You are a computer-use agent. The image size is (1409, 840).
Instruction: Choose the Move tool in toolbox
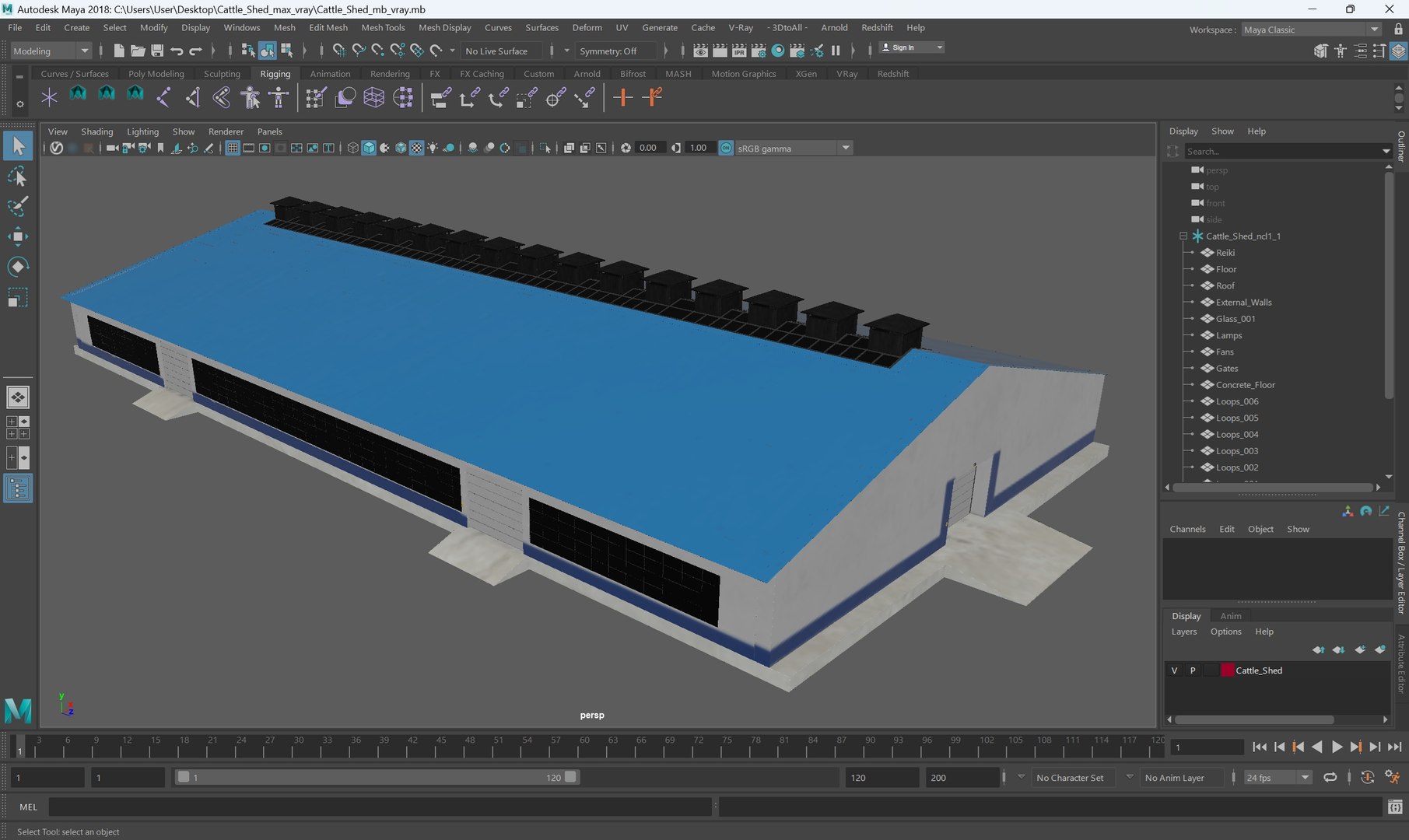click(x=18, y=236)
